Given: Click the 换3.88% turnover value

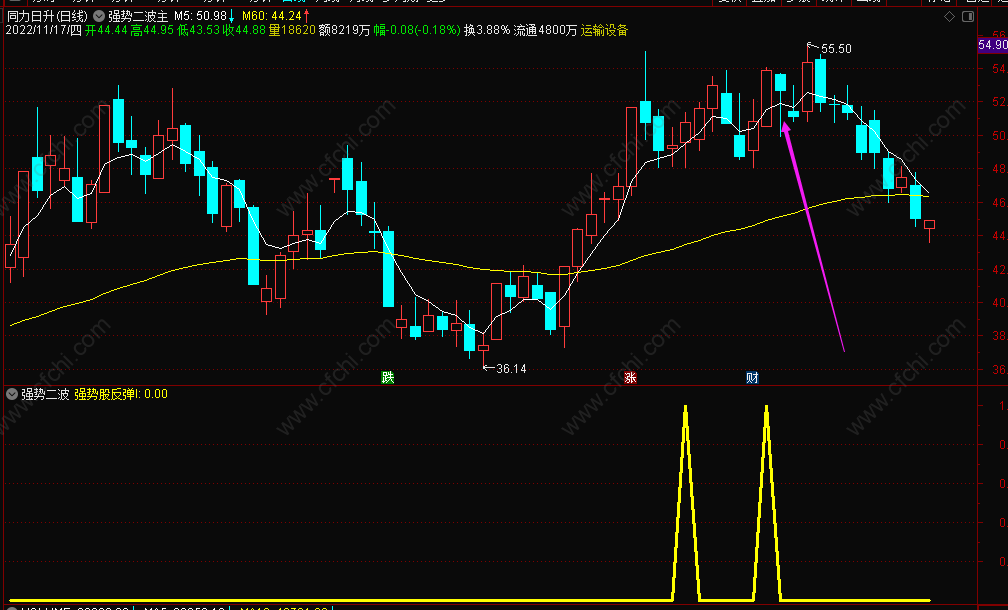Looking at the screenshot, I should (487, 30).
